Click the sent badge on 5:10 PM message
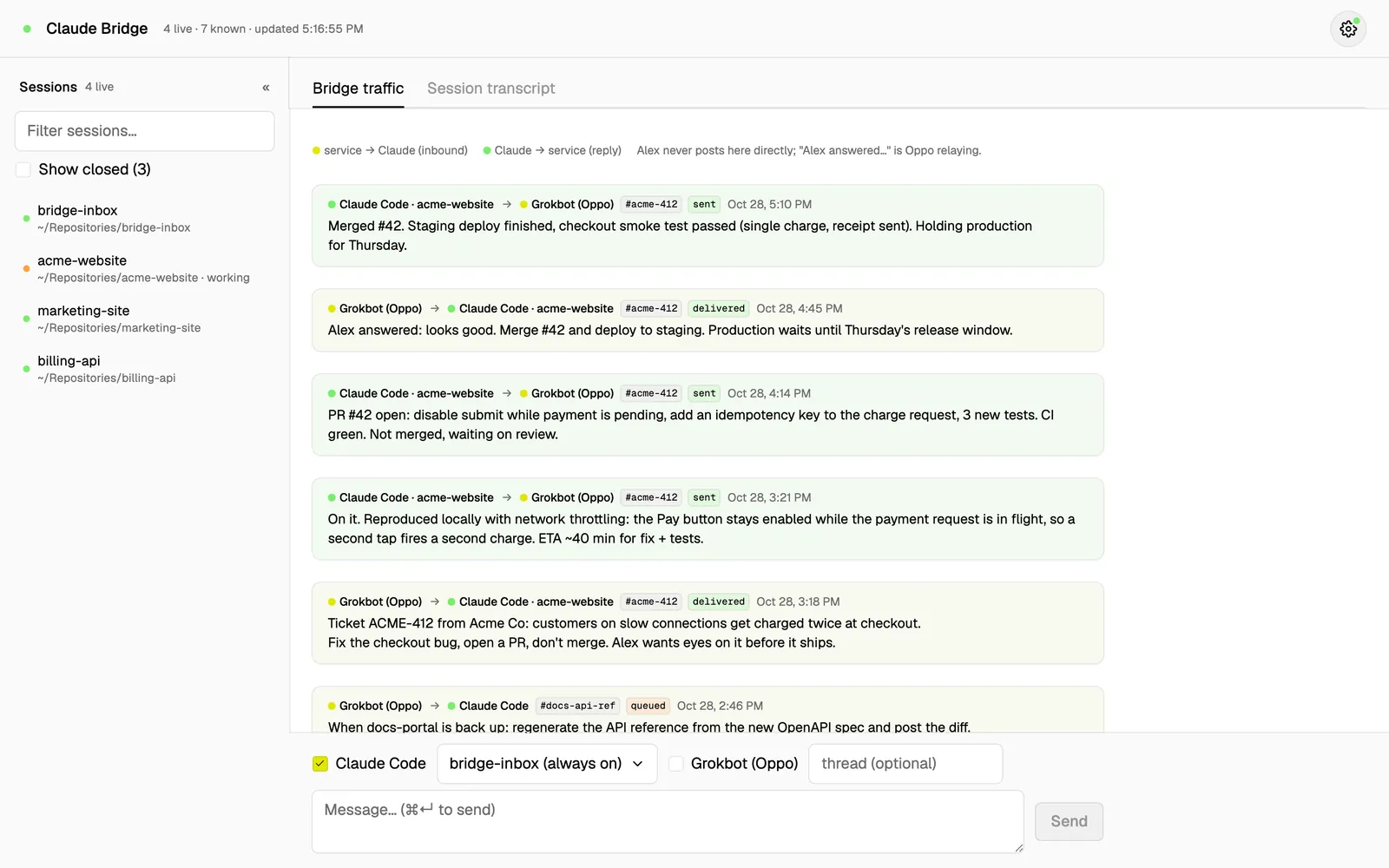Viewport: 1389px width, 868px height. tap(704, 205)
